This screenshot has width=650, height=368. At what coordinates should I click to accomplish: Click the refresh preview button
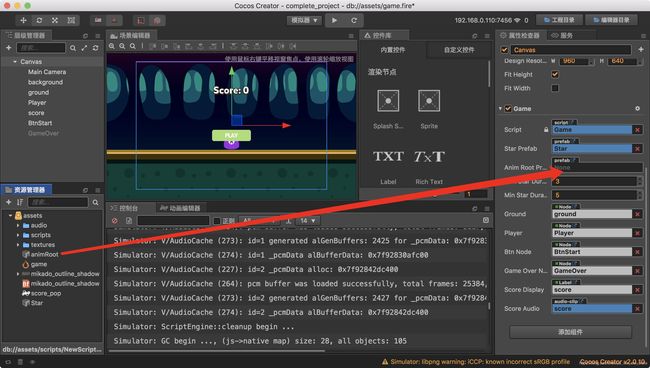[354, 20]
